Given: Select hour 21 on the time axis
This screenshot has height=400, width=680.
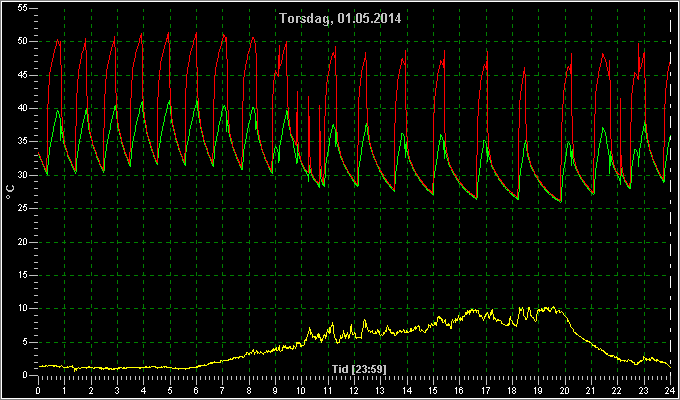Looking at the screenshot, I should tap(591, 389).
